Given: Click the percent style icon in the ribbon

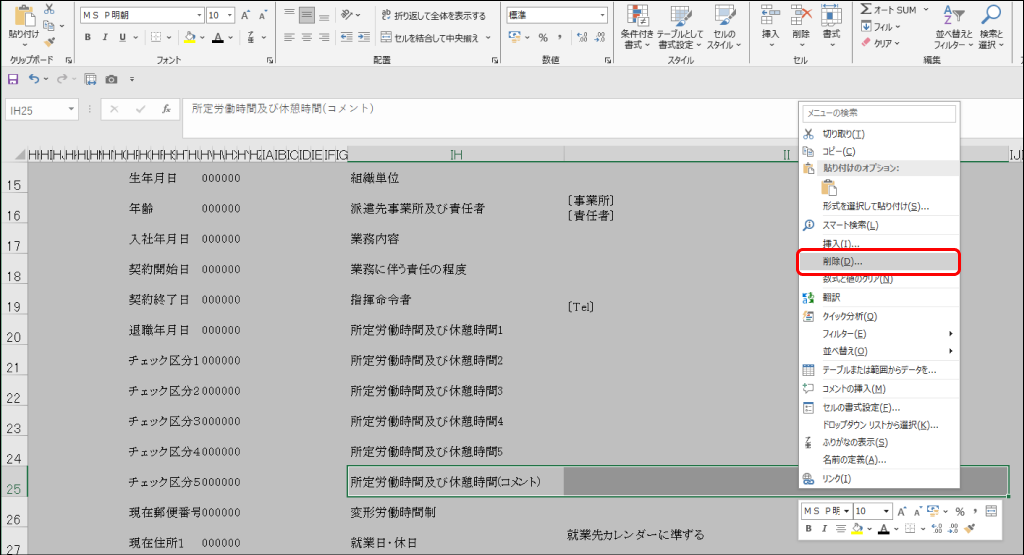Looking at the screenshot, I should click(543, 38).
